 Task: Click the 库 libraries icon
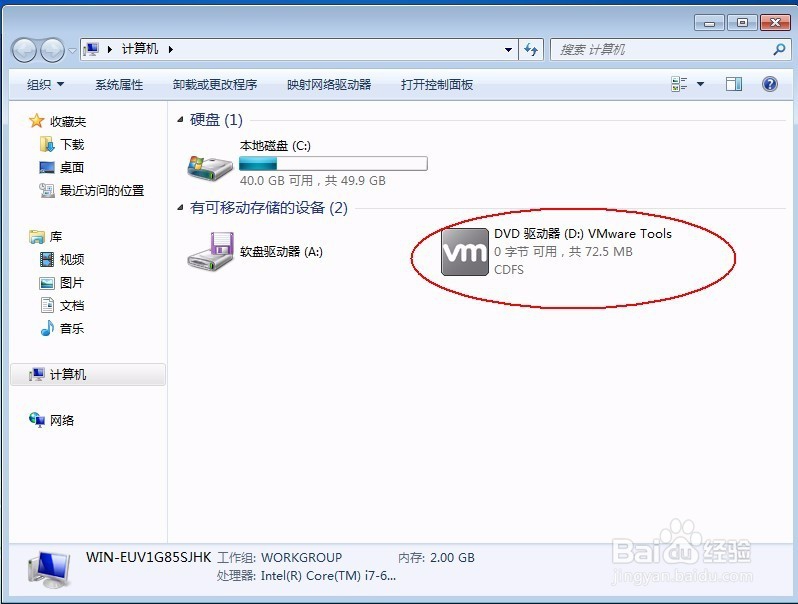tap(37, 237)
